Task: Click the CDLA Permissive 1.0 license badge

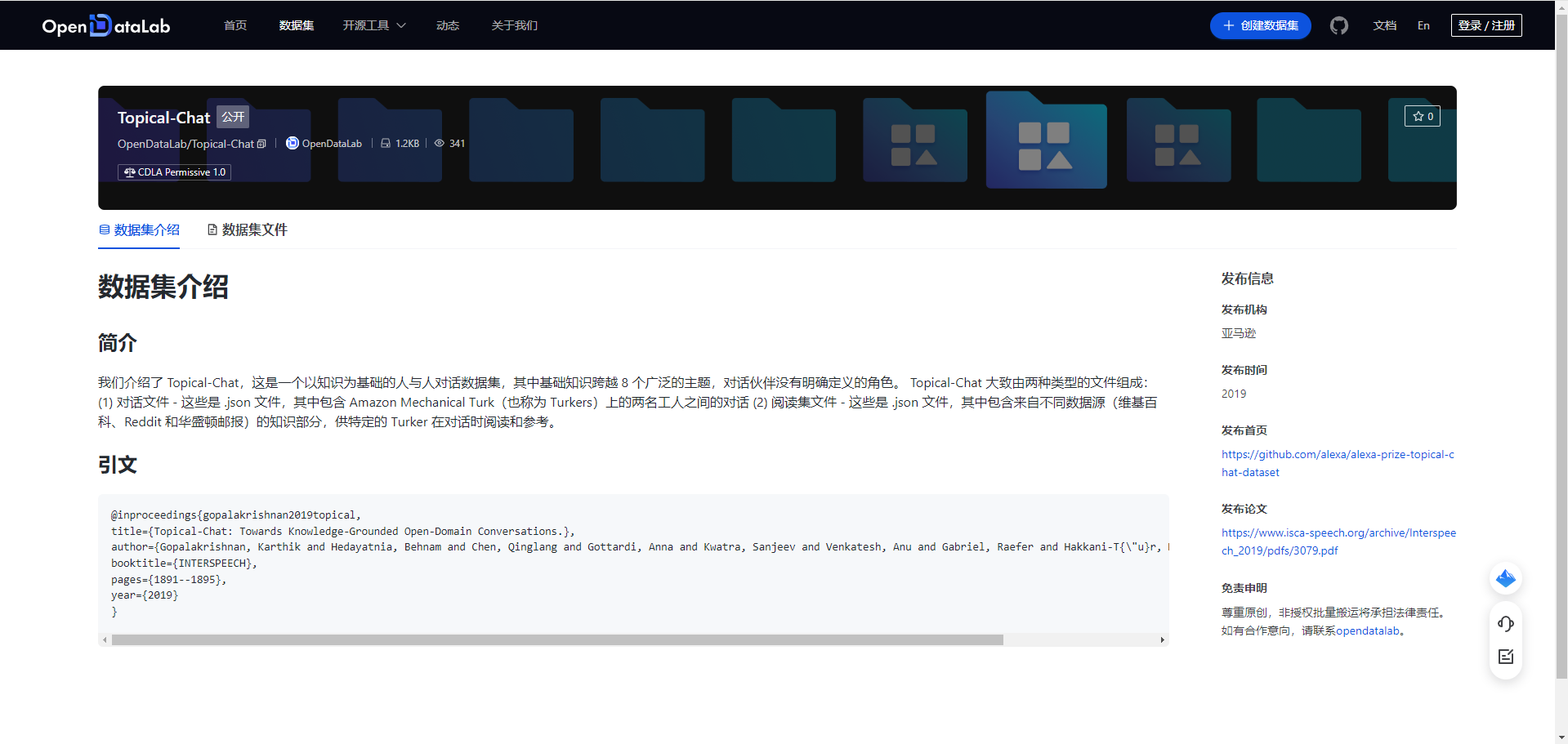Action: pyautogui.click(x=174, y=172)
